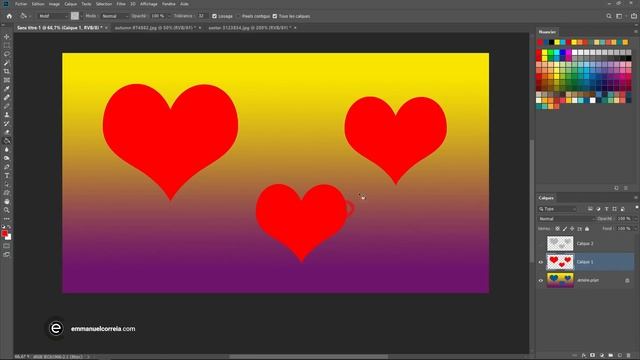Click the Tolérance input field
The image size is (640, 360).
point(201,16)
